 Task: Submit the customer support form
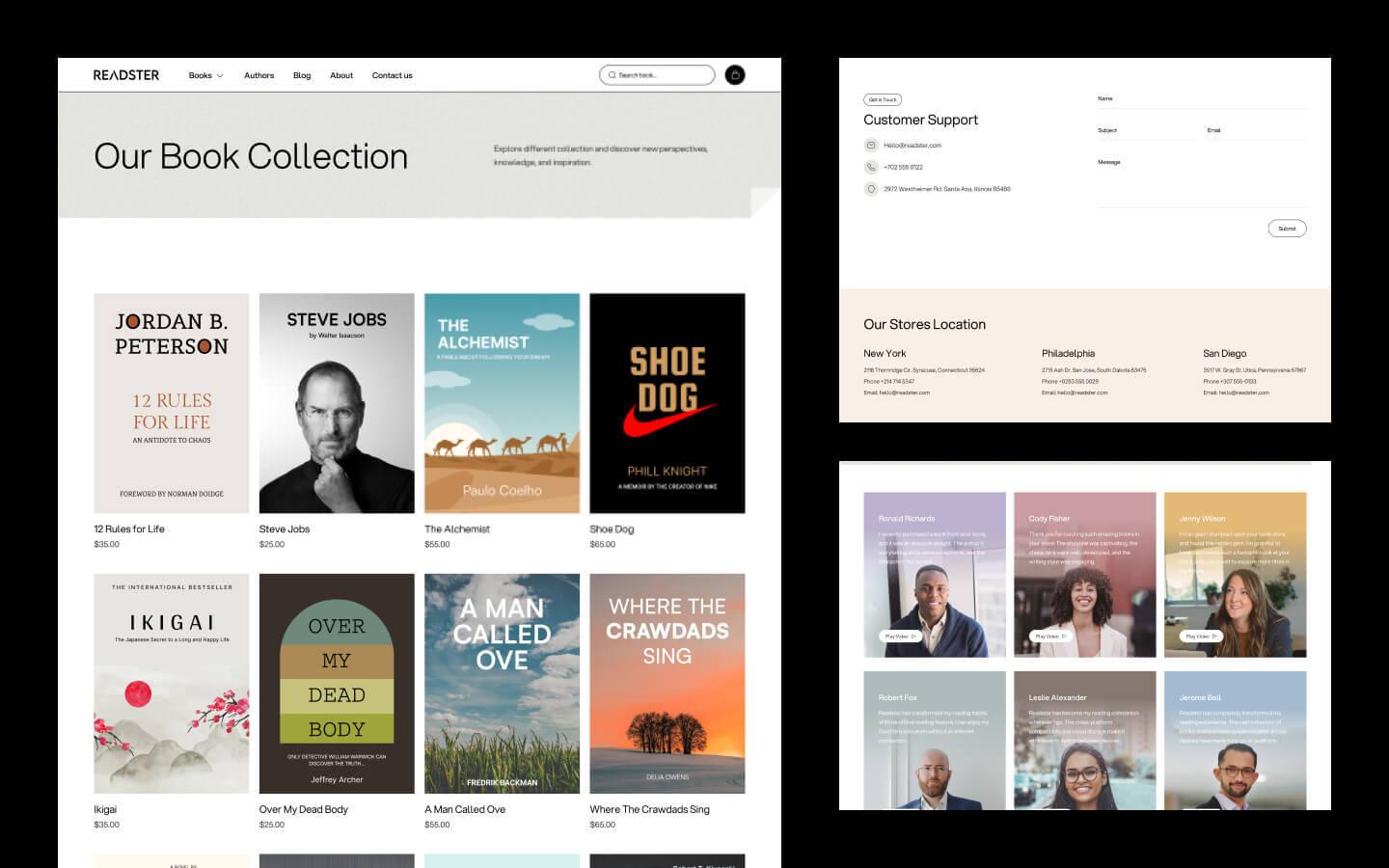point(1287,228)
